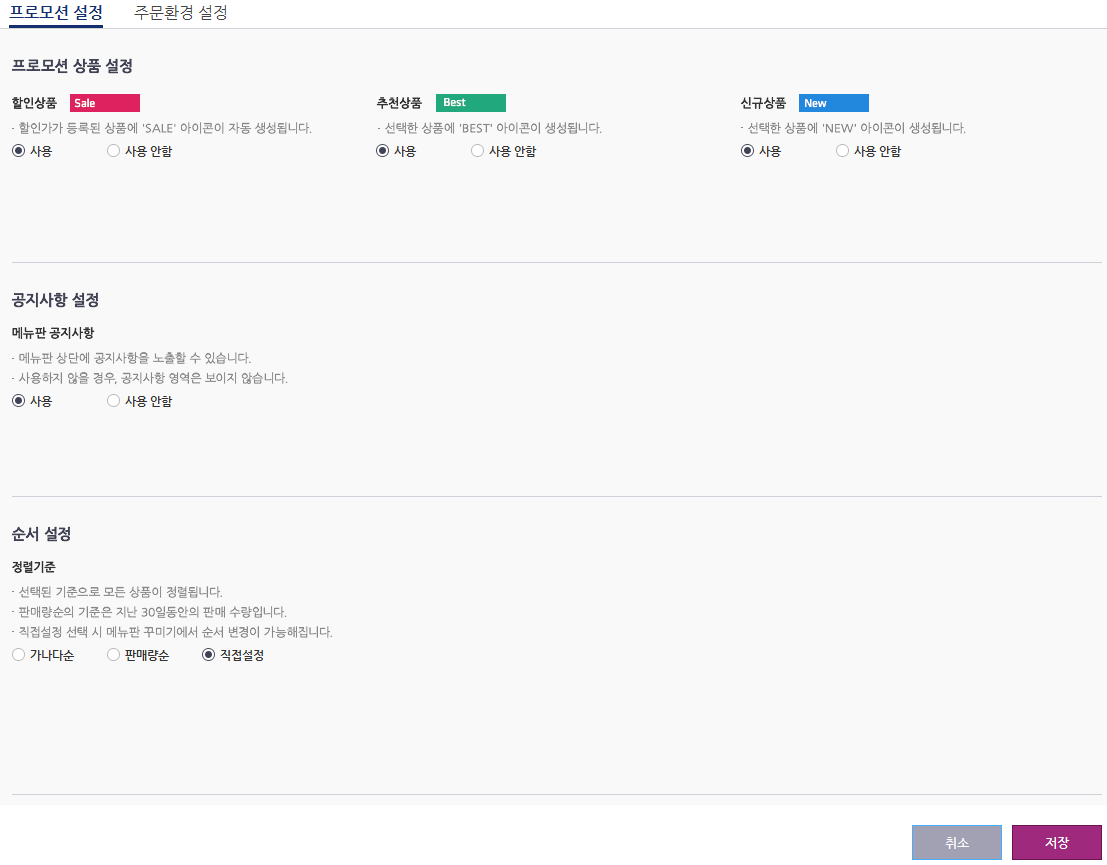
Task: Switch to the 프로모션 설정 tab
Action: 56,13
